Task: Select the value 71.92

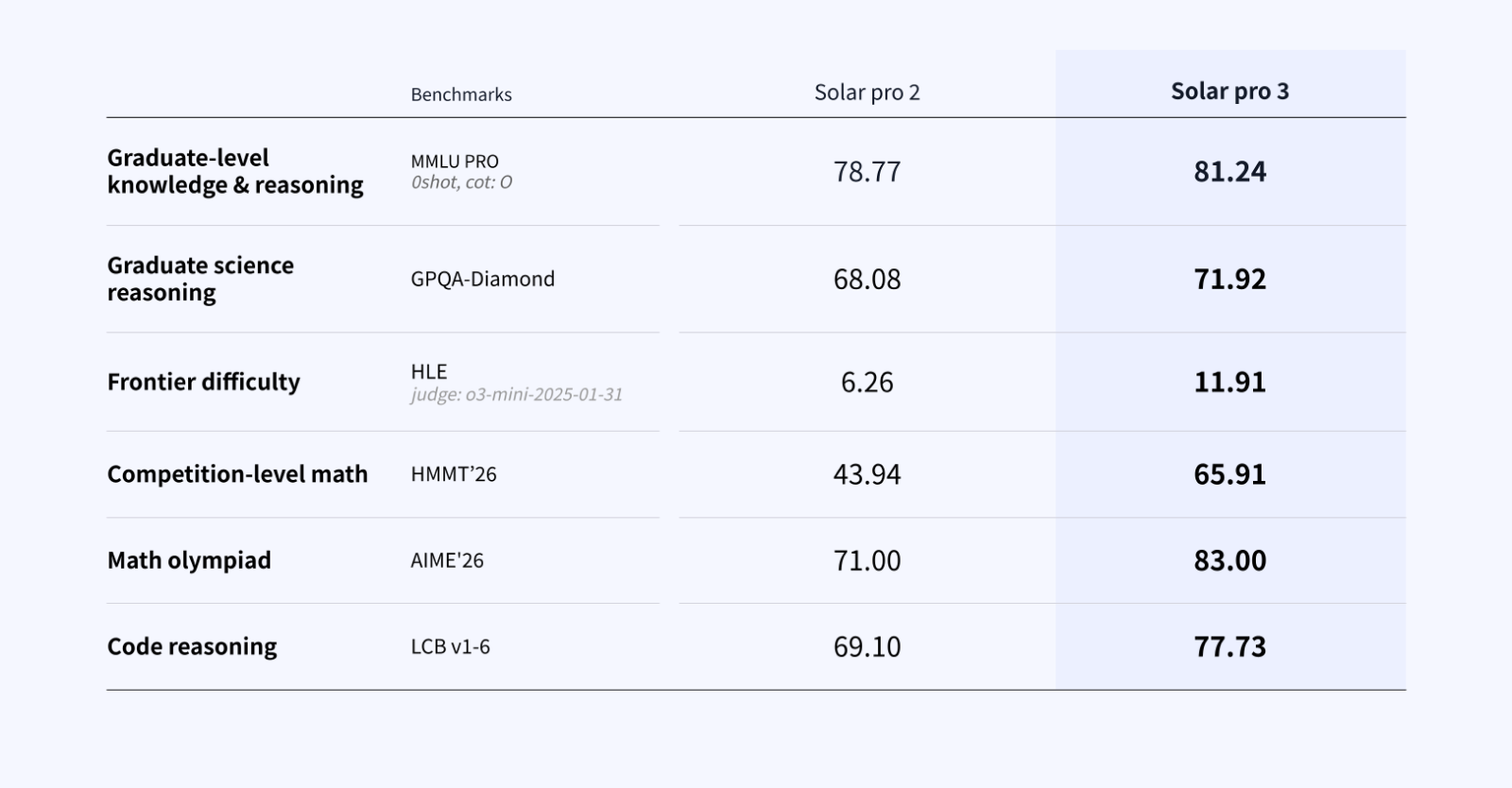Action: tap(1229, 280)
